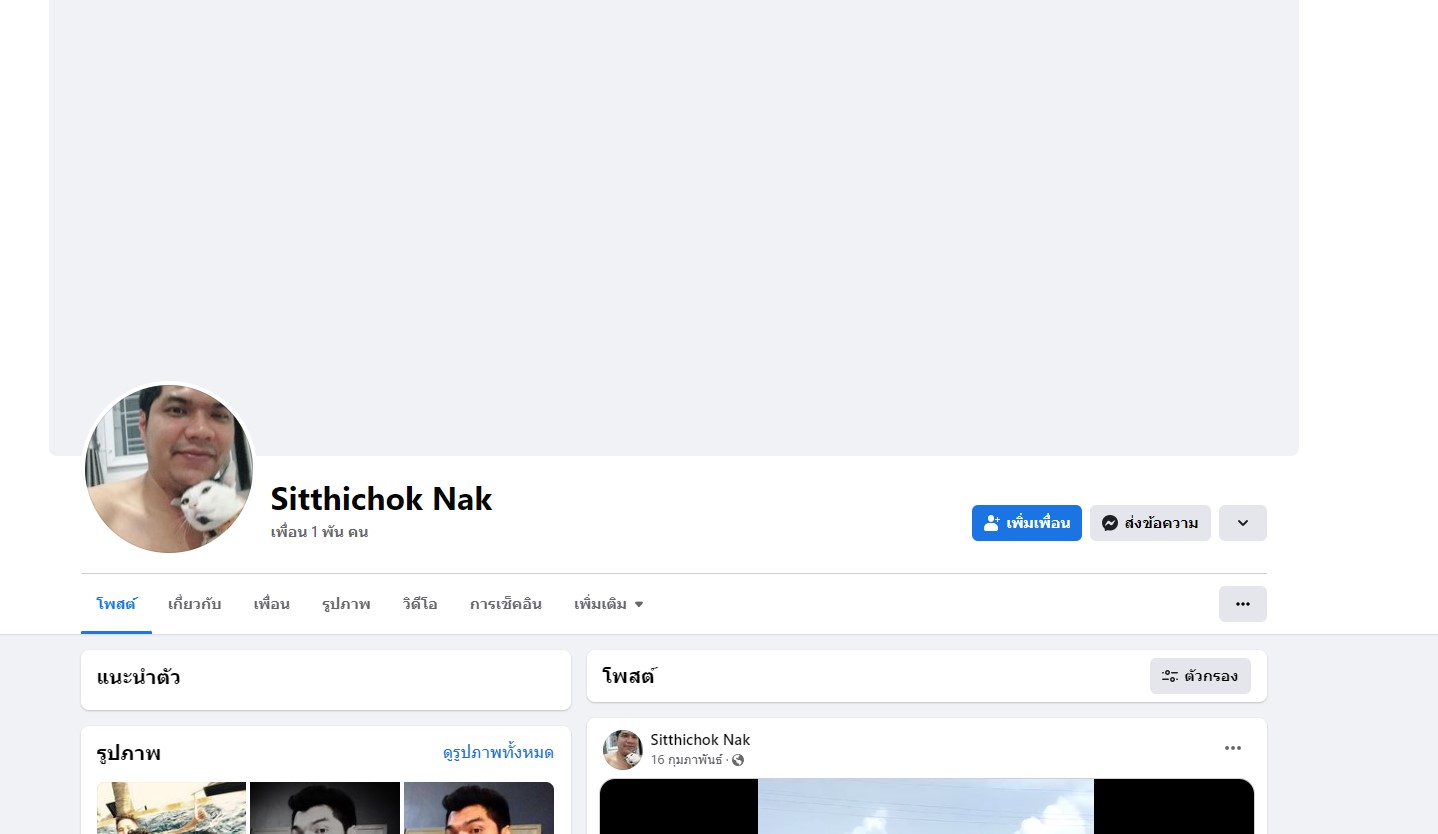Switch to the เพื่อน tab
The height and width of the screenshot is (834, 1438).
pyautogui.click(x=271, y=604)
